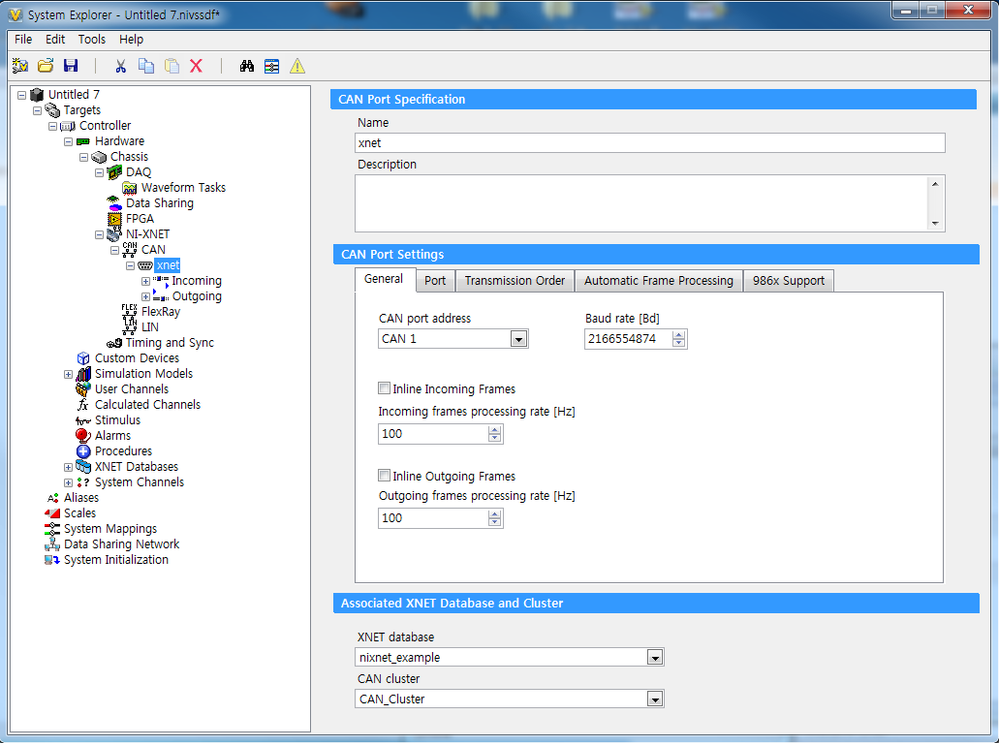Click the binoculars find toolbar icon
This screenshot has height=743, width=999.
tap(247, 66)
